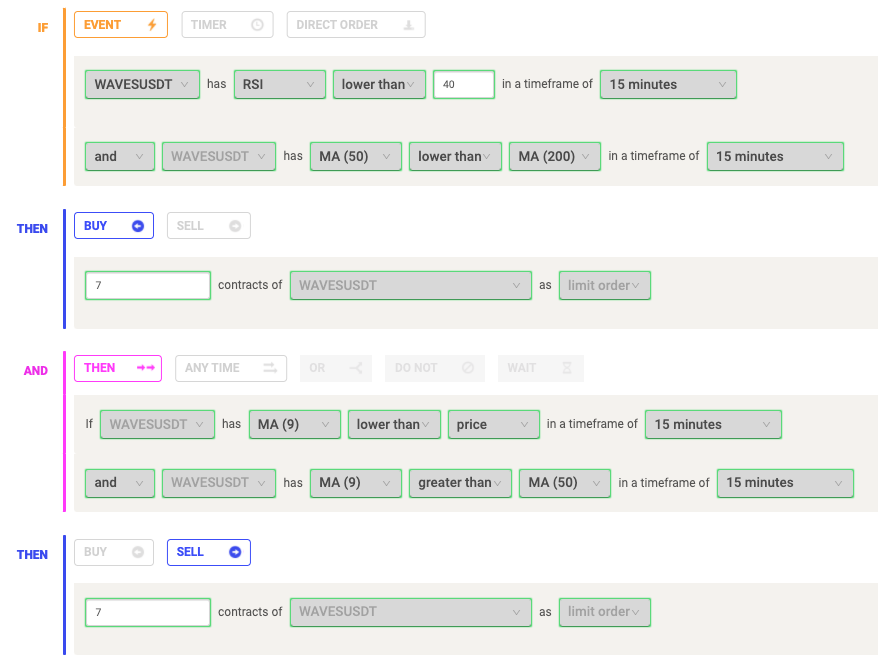Screen dimensions: 878x664
Task: Click the clock icon on TIMER
Action: (x=257, y=25)
